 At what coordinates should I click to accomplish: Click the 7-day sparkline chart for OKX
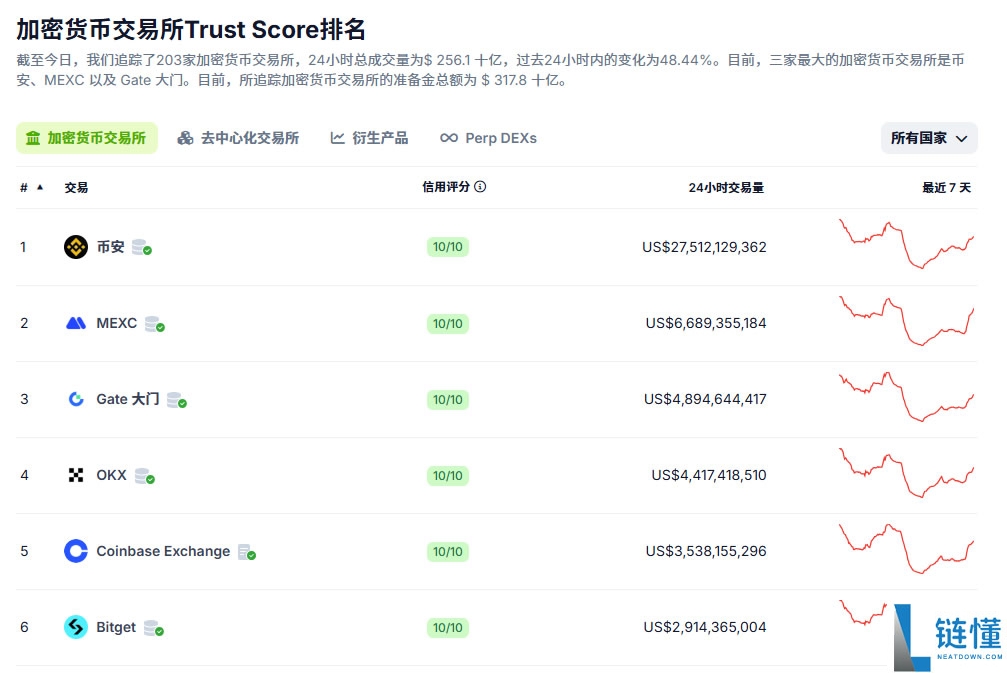906,473
